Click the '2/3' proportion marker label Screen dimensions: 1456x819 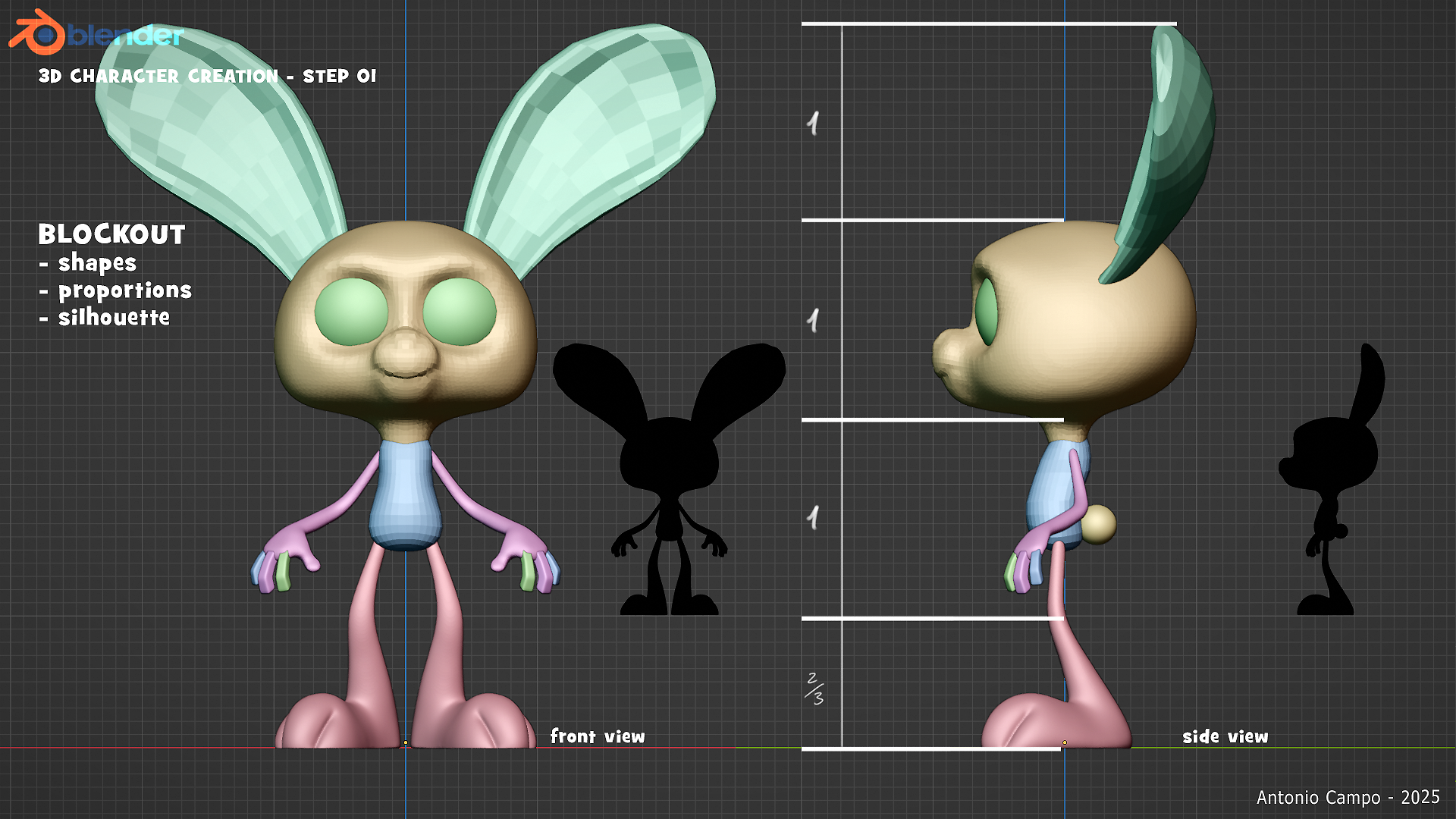coord(814,688)
